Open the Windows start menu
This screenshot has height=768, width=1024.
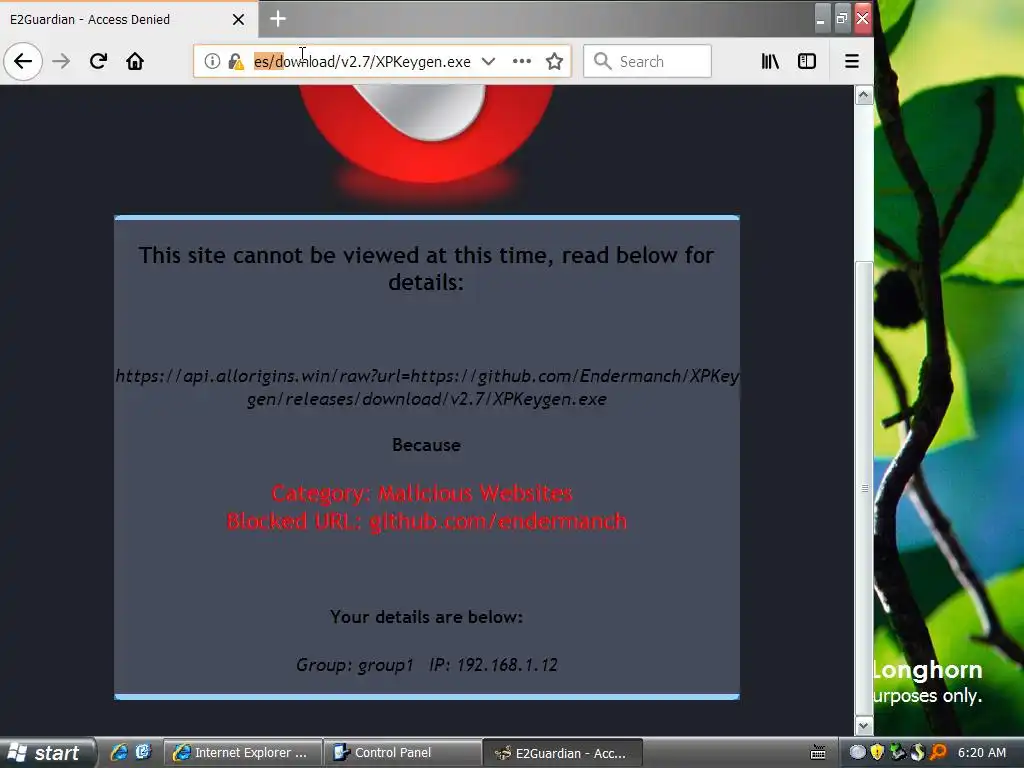tap(47, 753)
